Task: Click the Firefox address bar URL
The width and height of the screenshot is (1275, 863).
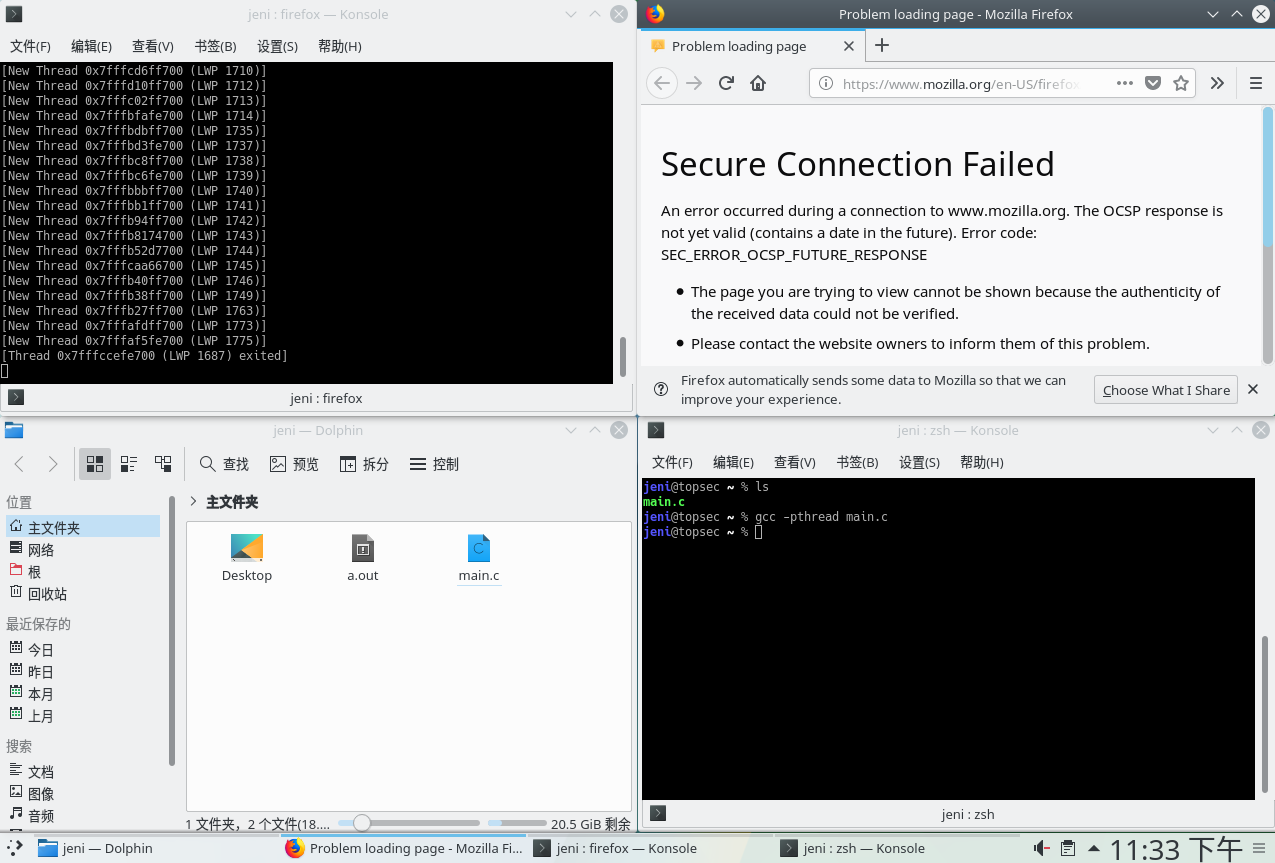Action: pos(961,84)
